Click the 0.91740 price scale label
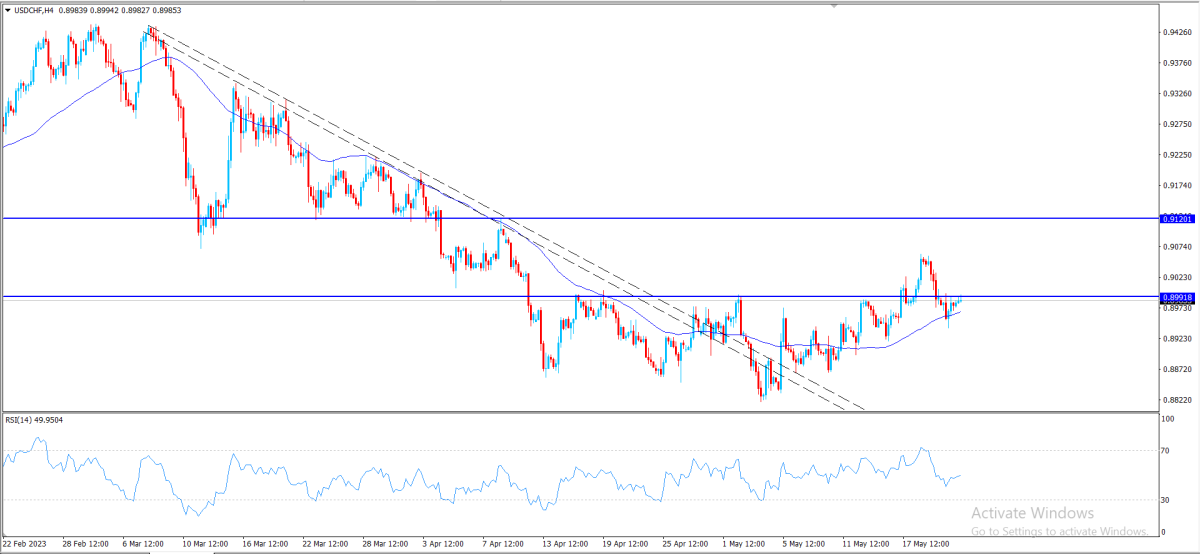Image resolution: width=1200 pixels, height=554 pixels. pos(1176,185)
